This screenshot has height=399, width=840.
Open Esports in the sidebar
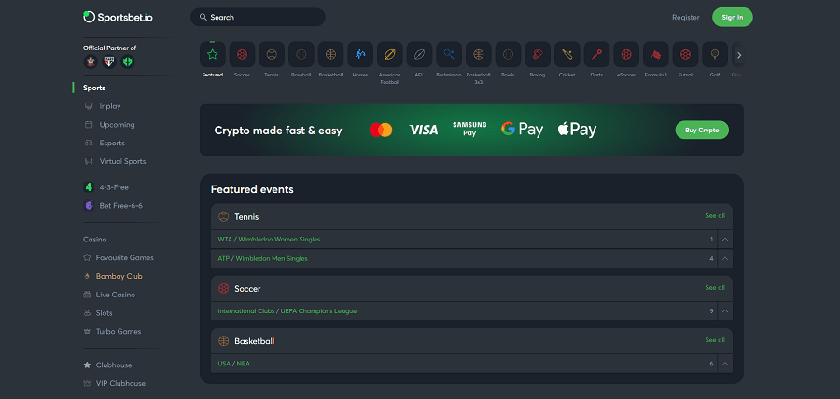click(112, 143)
